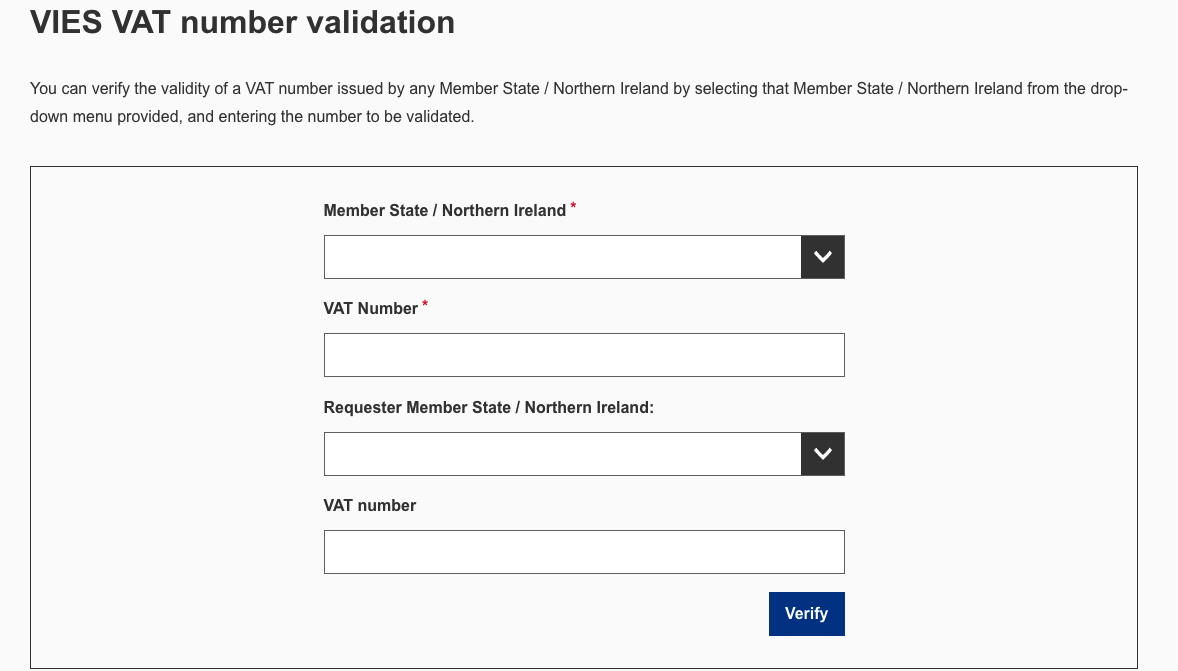Open the Requester Member State select box
Image resolution: width=1178 pixels, height=671 pixels.
(x=584, y=454)
